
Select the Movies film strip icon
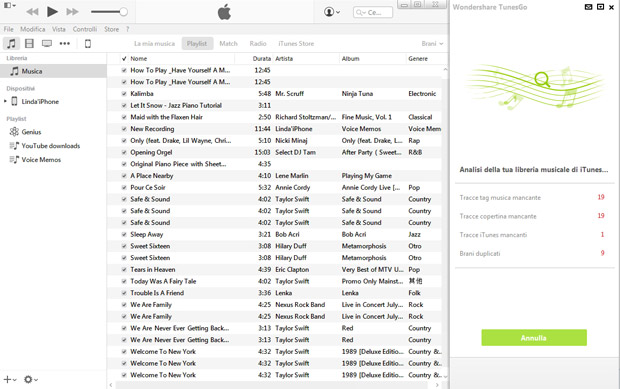pyautogui.click(x=29, y=43)
